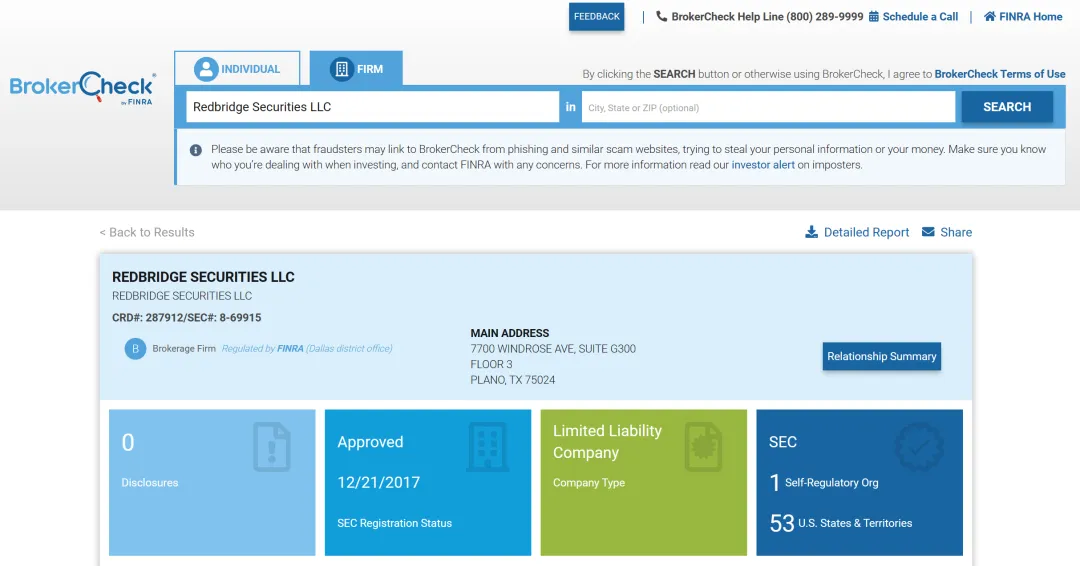Open the Feedback button

[x=596, y=17]
